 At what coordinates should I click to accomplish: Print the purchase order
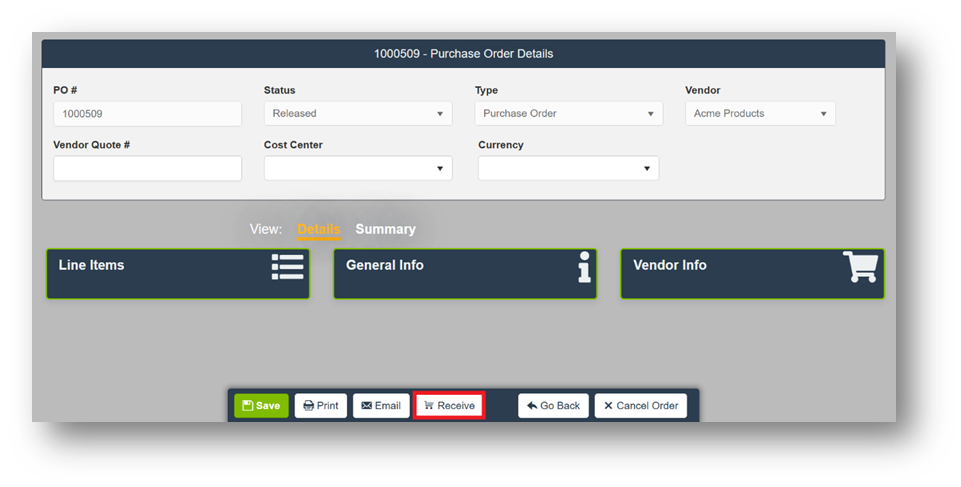[x=320, y=406]
